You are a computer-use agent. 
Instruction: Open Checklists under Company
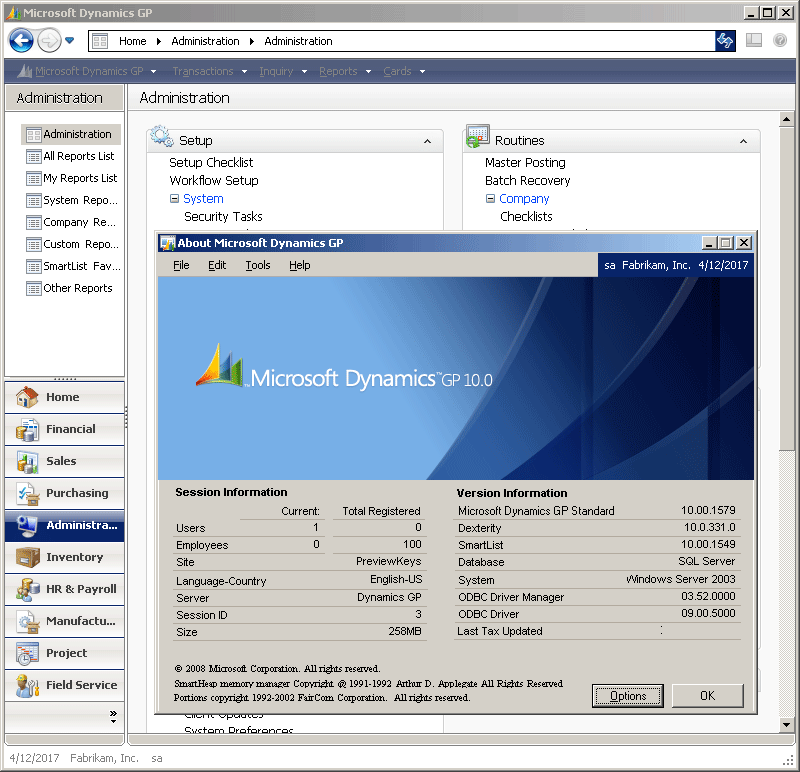pos(526,217)
